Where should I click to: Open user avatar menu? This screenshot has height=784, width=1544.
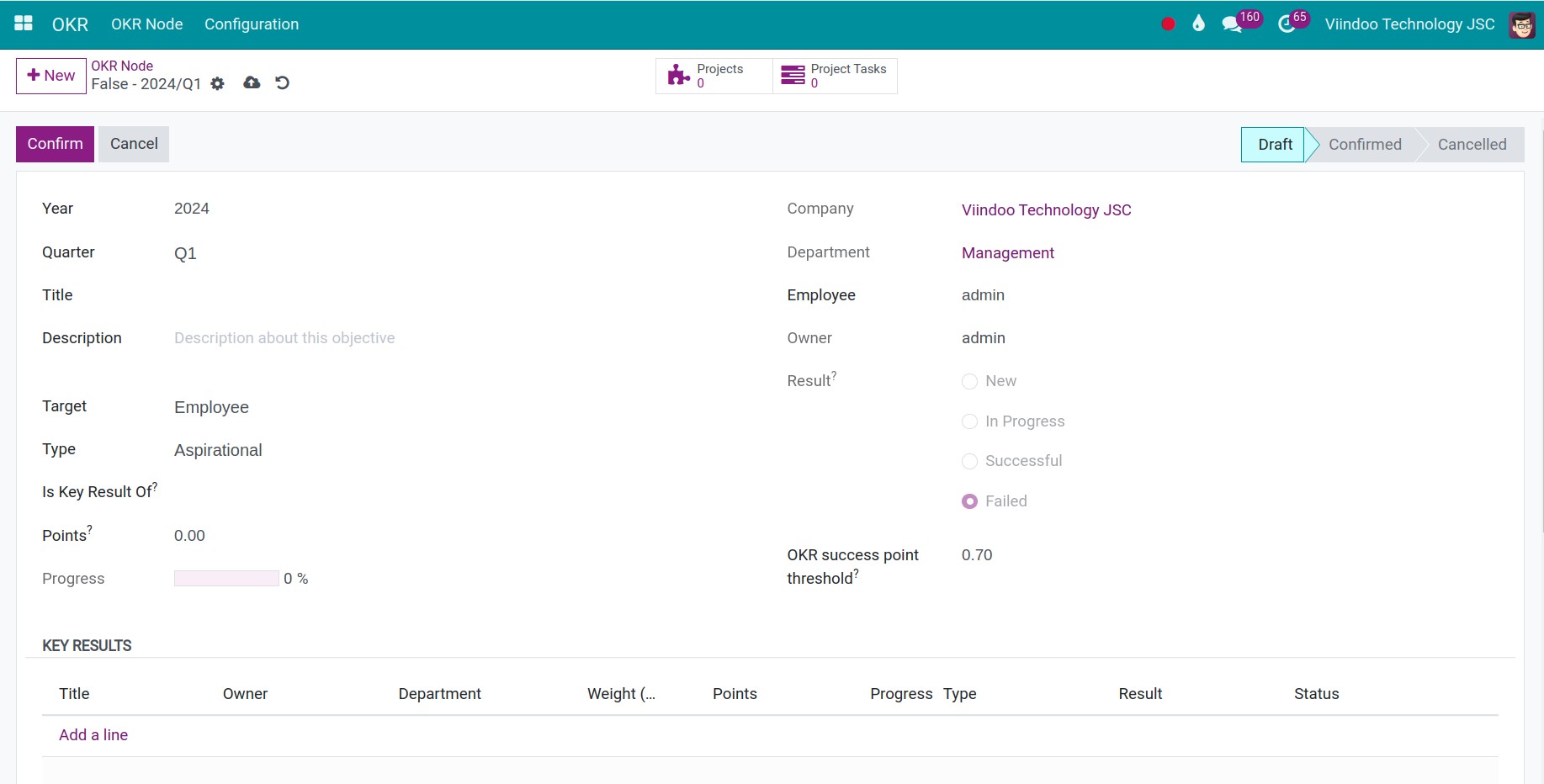pyautogui.click(x=1522, y=24)
